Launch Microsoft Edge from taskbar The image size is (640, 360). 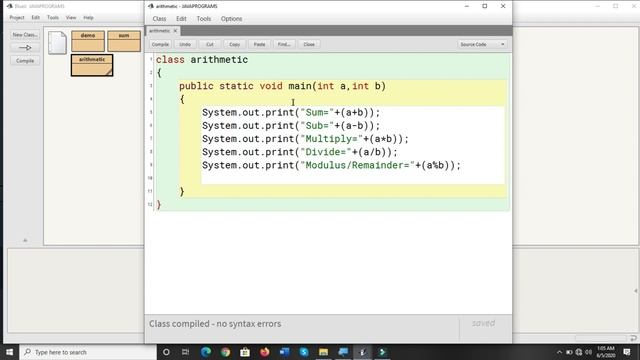point(206,352)
